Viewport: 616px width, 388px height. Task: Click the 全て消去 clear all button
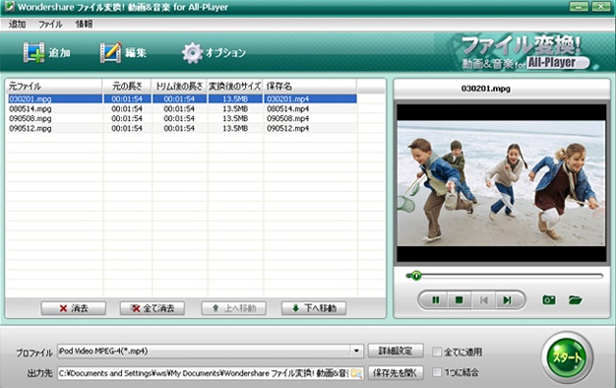coord(152,308)
